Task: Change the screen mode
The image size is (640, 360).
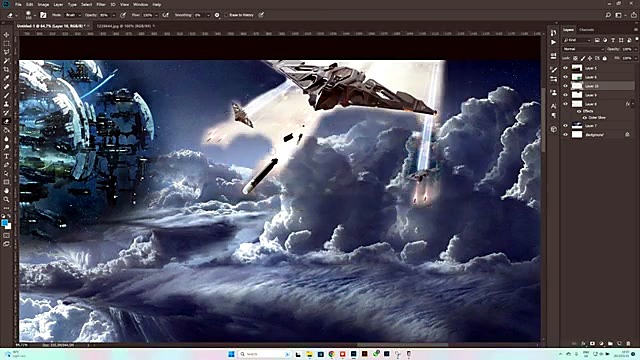Action: (7, 244)
